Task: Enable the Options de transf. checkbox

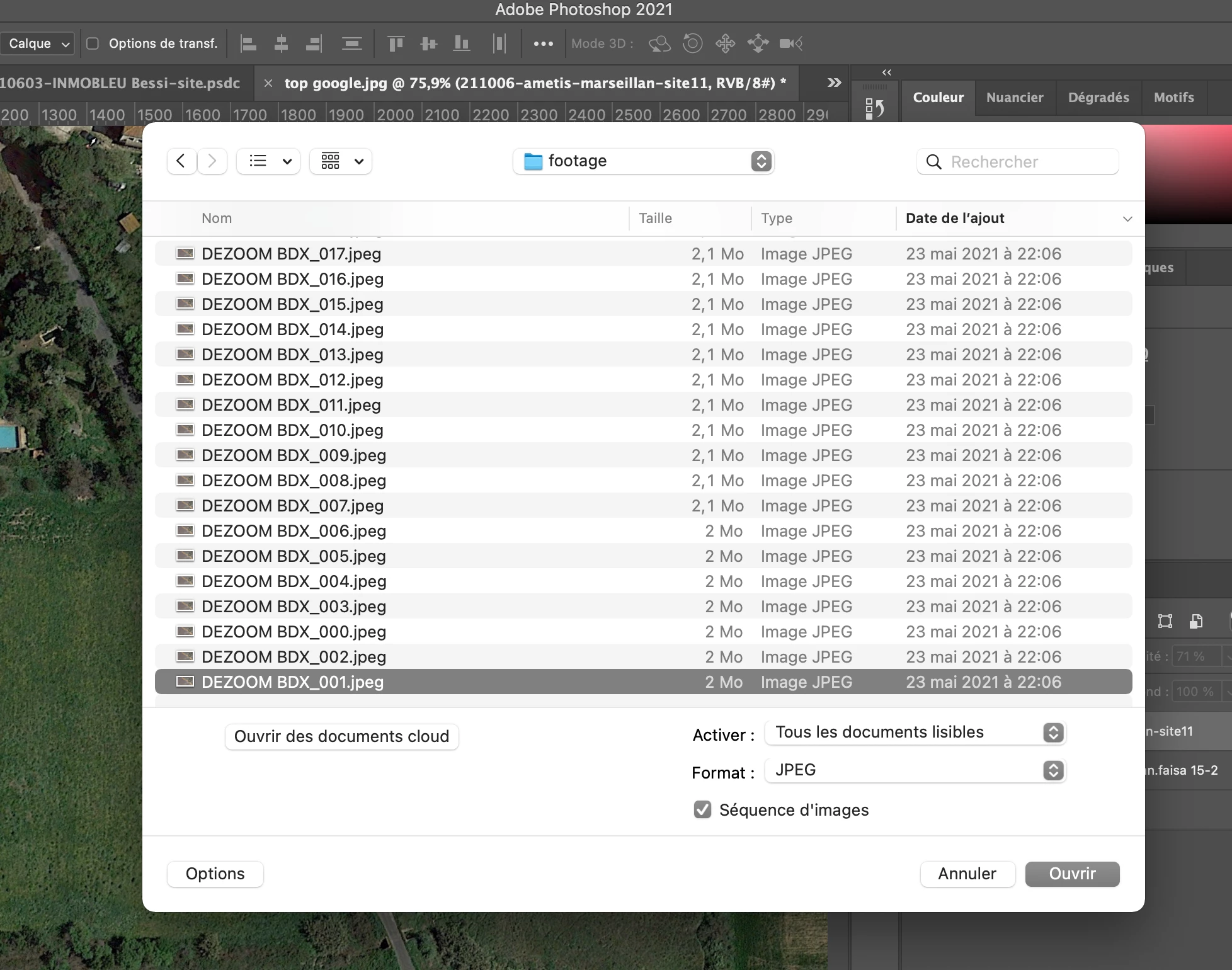Action: pyautogui.click(x=93, y=43)
